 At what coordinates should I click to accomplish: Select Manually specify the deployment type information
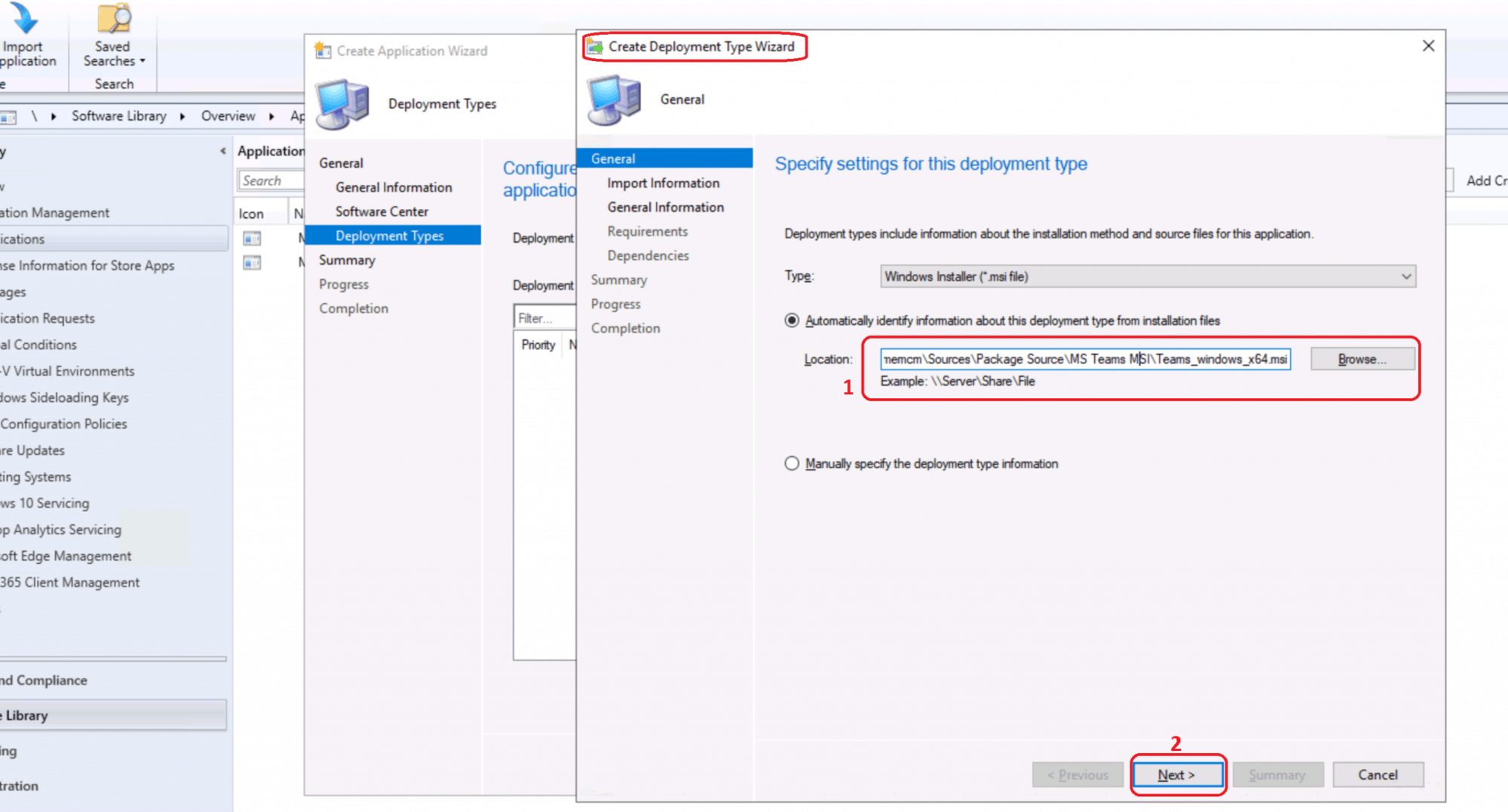792,463
